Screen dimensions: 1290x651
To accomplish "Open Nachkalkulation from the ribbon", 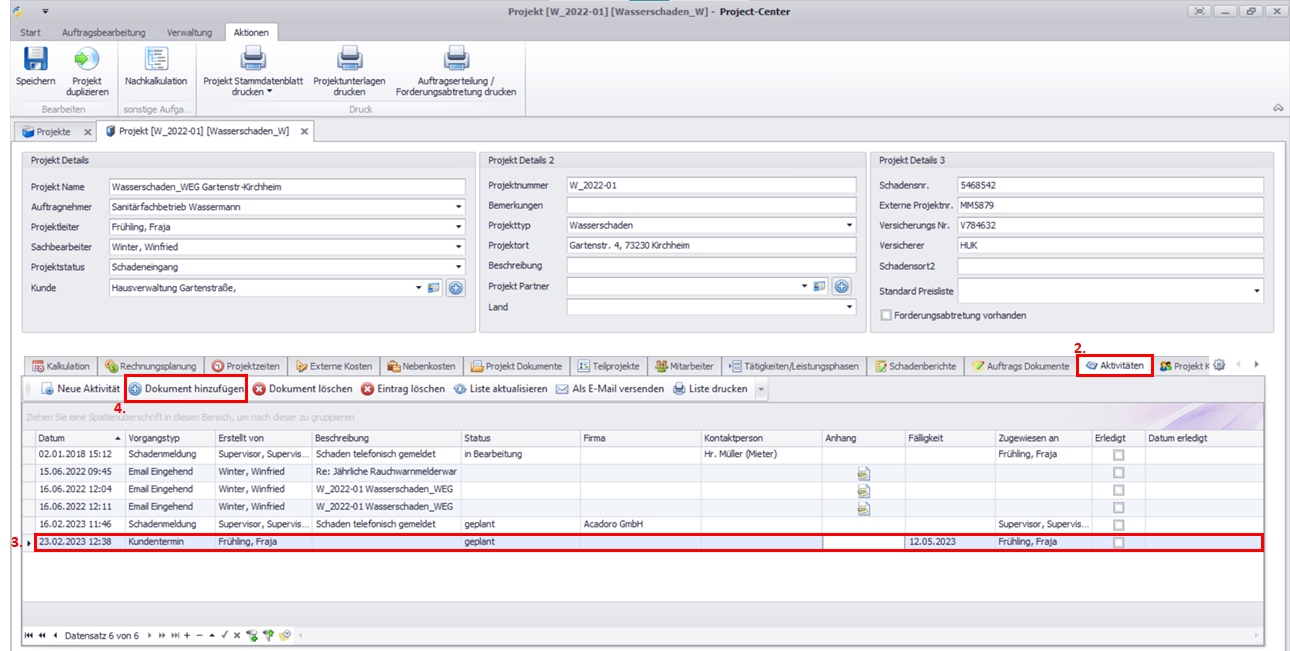I will 156,60.
